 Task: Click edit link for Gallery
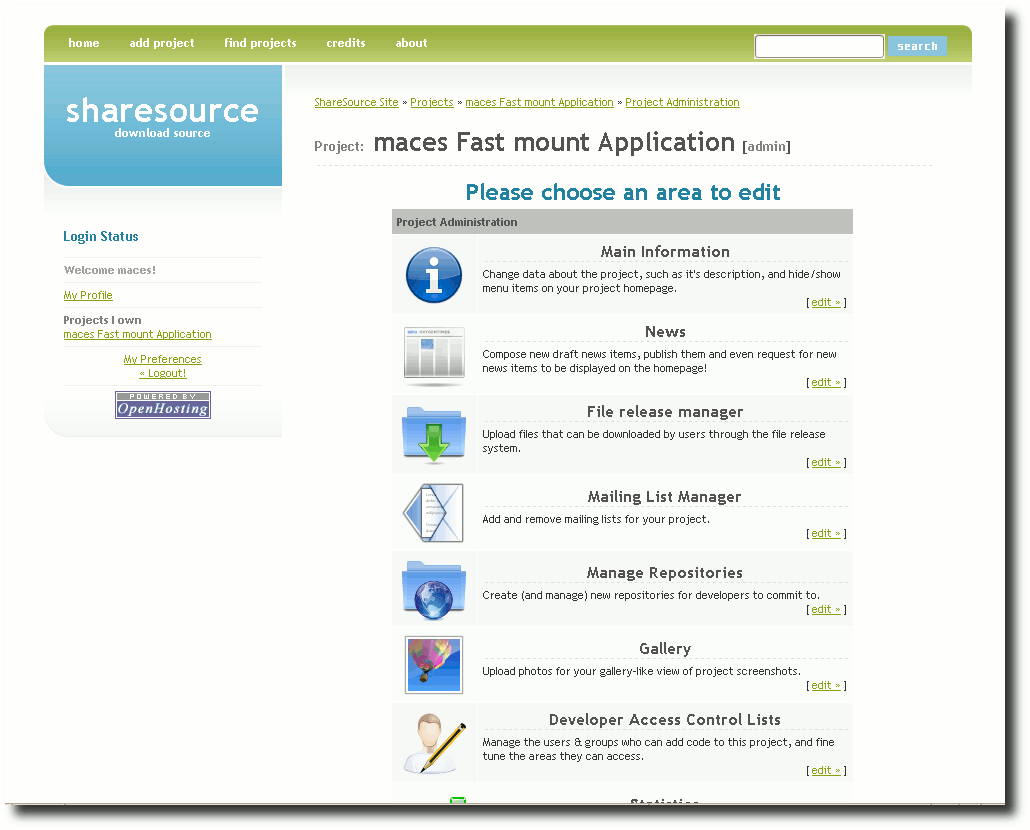pyautogui.click(x=826, y=686)
